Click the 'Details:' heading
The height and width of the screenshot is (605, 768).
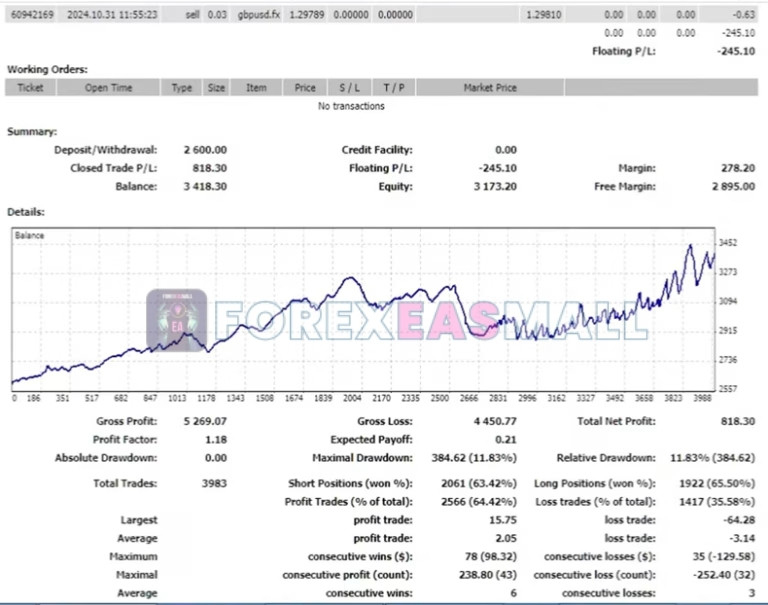tap(25, 212)
